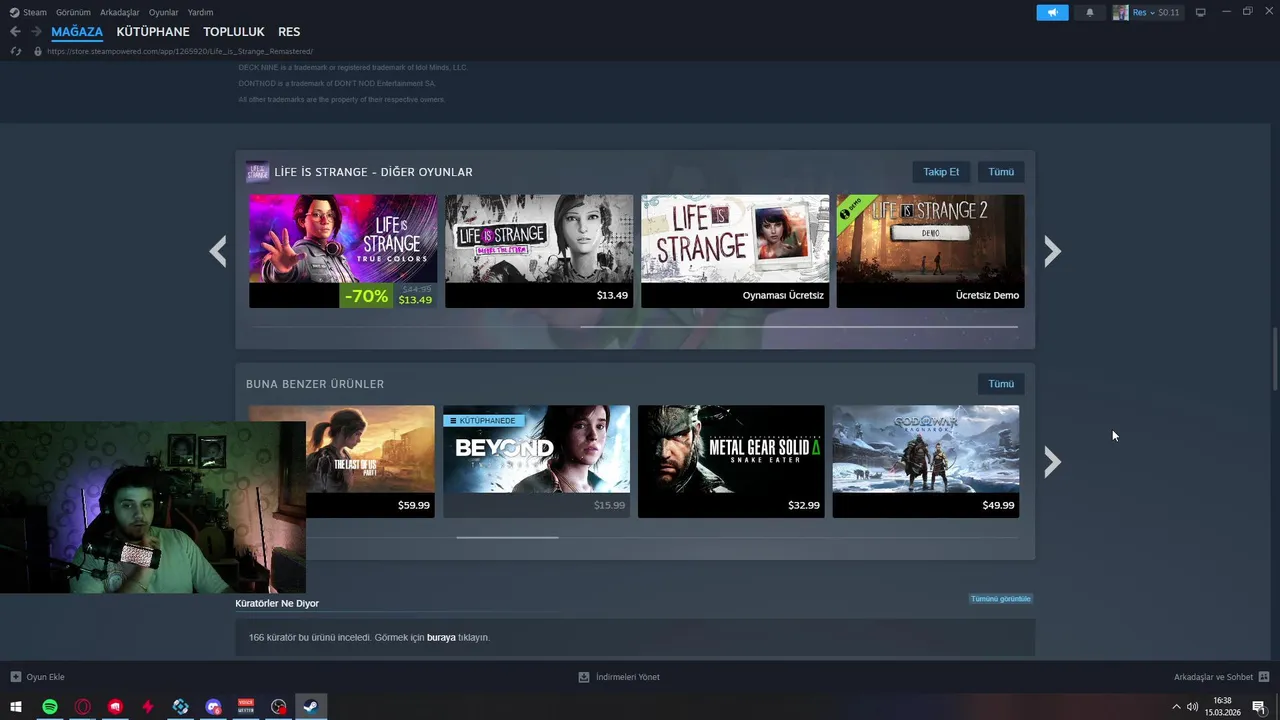The height and width of the screenshot is (720, 1280).
Task: Open the Oyunlar menu
Action: tap(164, 12)
